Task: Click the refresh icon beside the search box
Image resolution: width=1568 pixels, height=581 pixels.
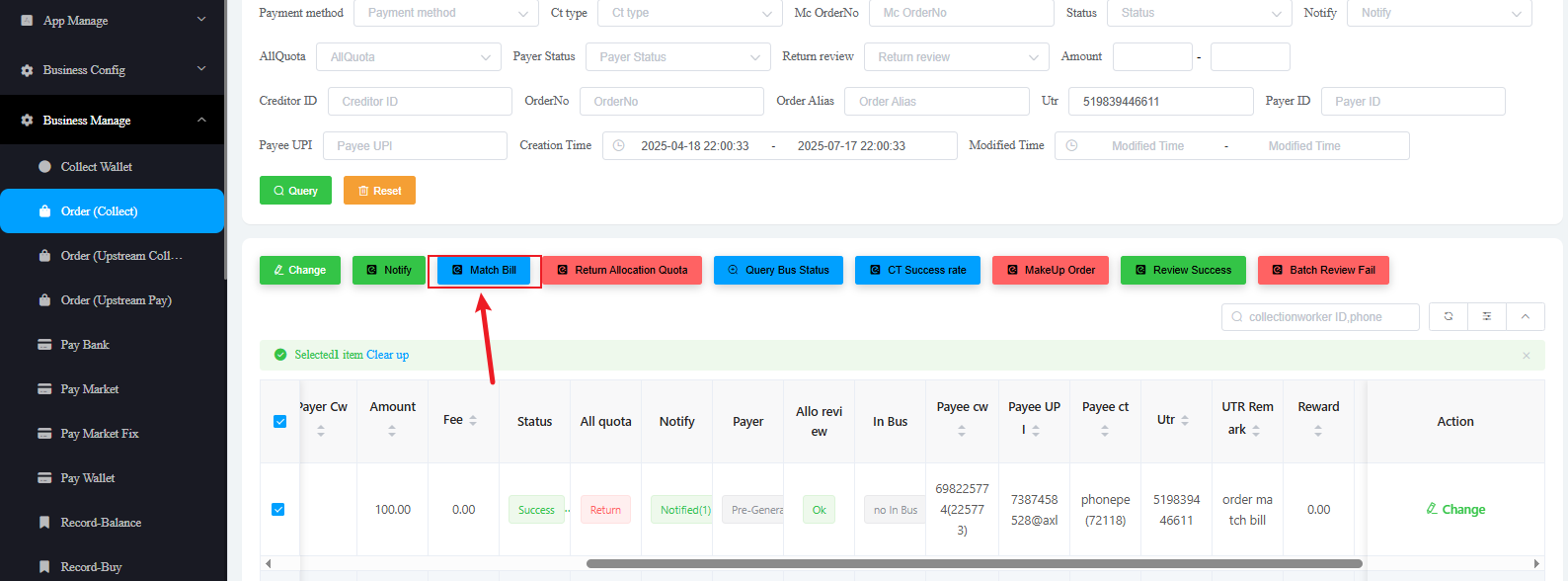Action: (1449, 317)
